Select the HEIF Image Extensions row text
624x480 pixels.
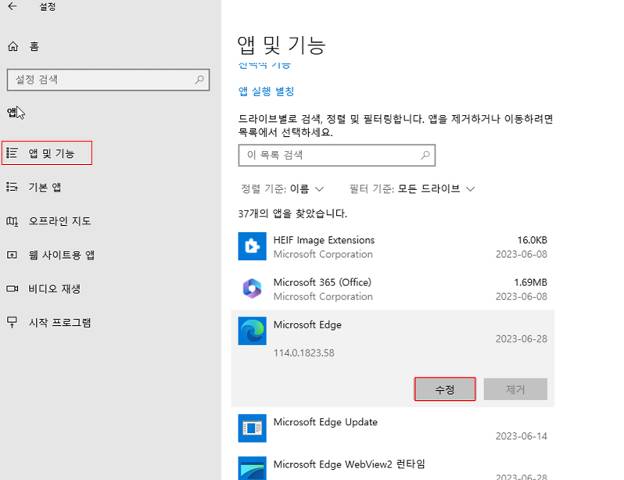point(324,240)
